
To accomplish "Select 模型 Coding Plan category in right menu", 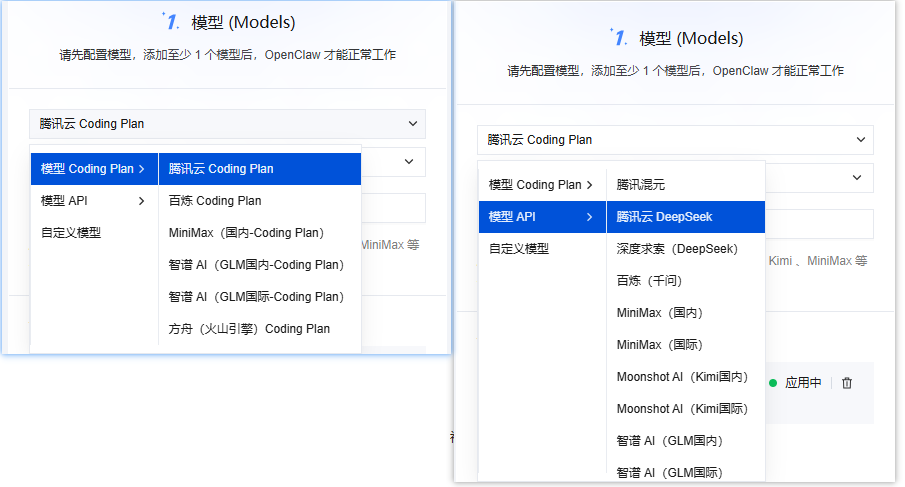I will (542, 185).
